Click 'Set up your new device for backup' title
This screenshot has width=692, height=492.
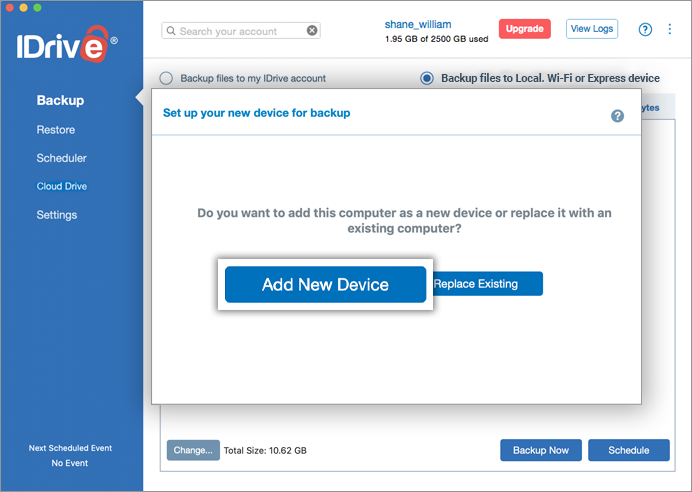click(x=256, y=113)
